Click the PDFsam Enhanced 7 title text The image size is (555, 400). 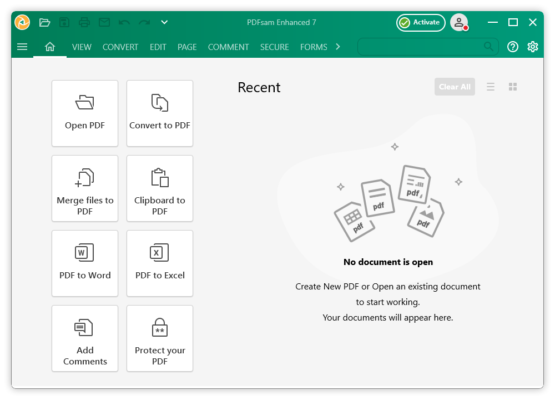pos(281,23)
